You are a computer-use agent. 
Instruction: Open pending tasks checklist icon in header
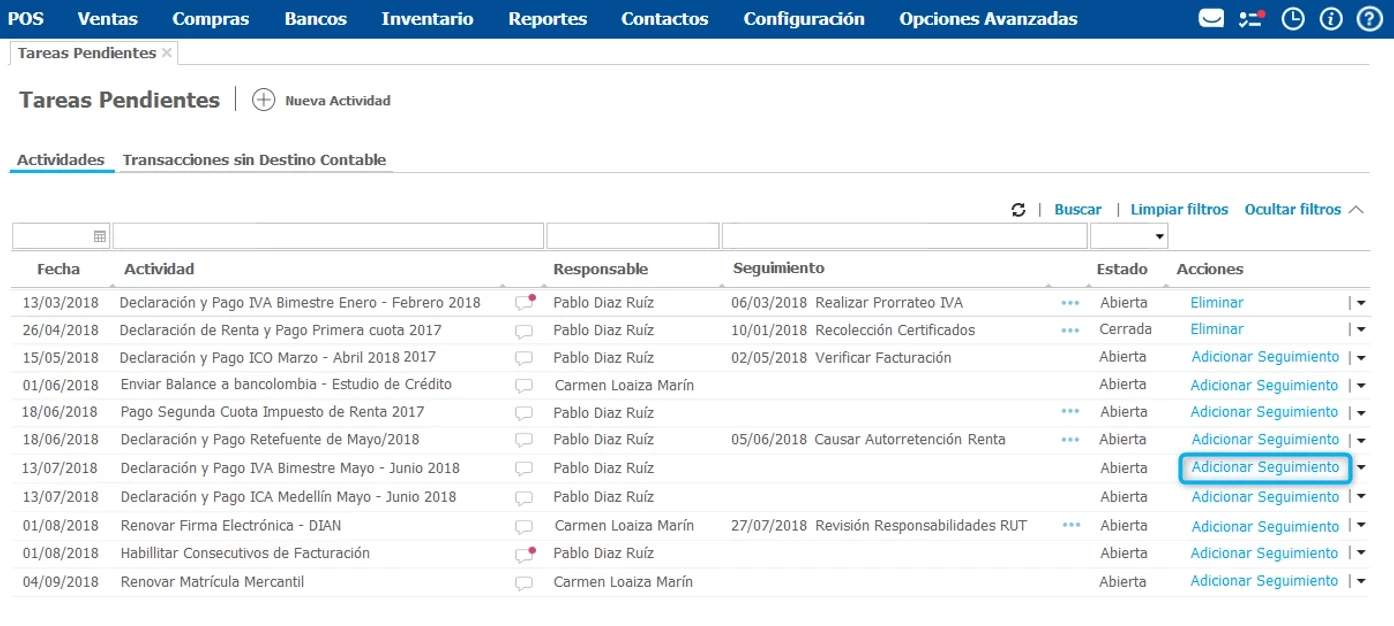[x=1250, y=19]
